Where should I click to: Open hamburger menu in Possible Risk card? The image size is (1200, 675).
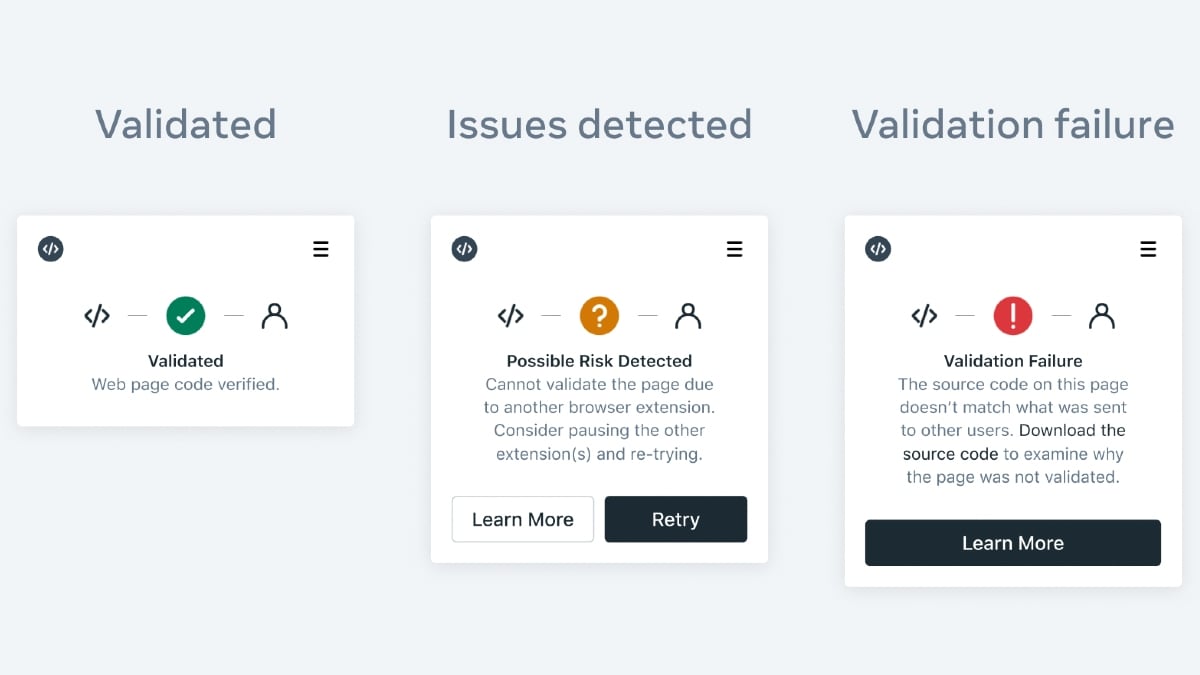point(735,249)
